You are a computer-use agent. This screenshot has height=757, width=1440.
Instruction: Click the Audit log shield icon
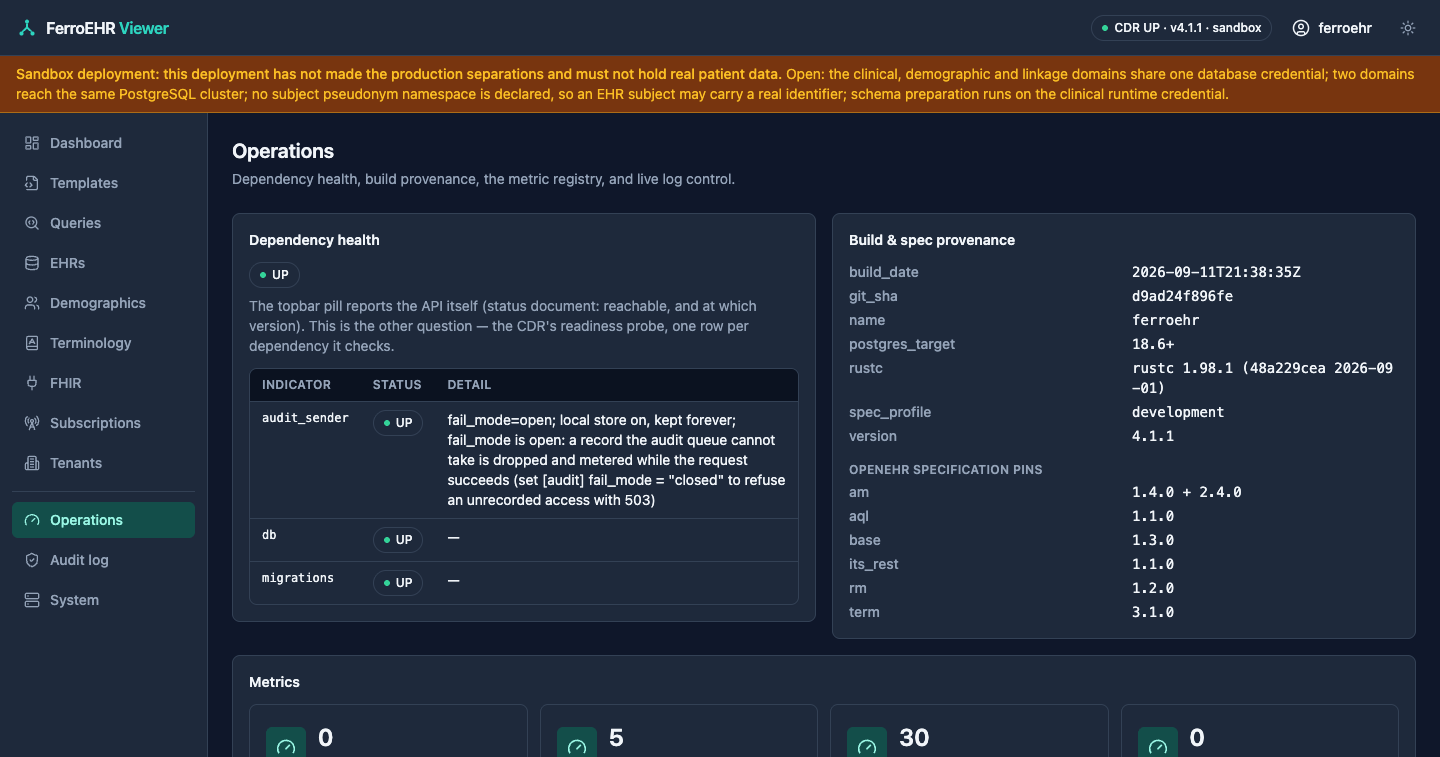tap(32, 560)
